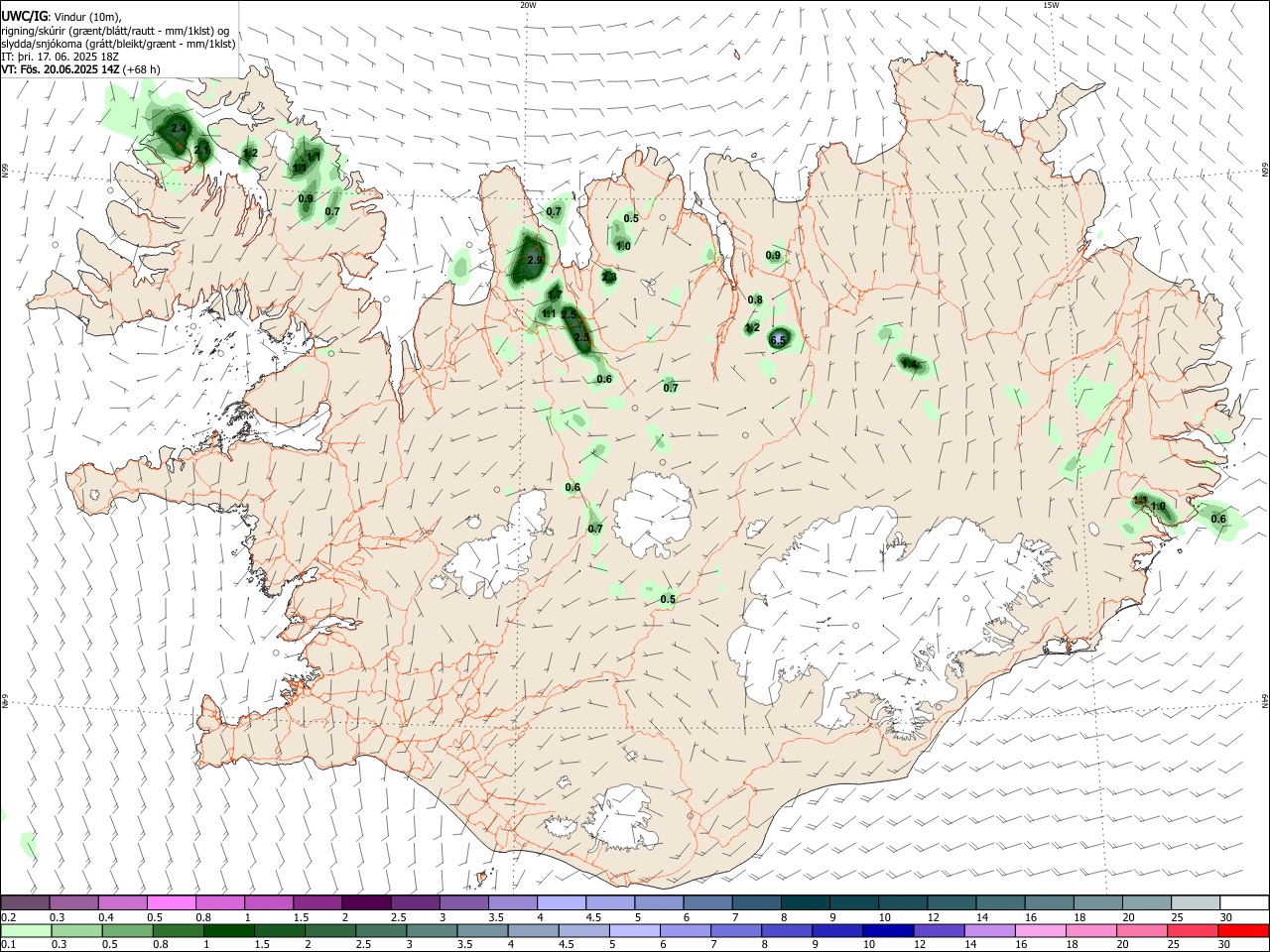Pick the dark teal snow swatch labeled 8
This screenshot has width=1270, height=952.
(804, 902)
